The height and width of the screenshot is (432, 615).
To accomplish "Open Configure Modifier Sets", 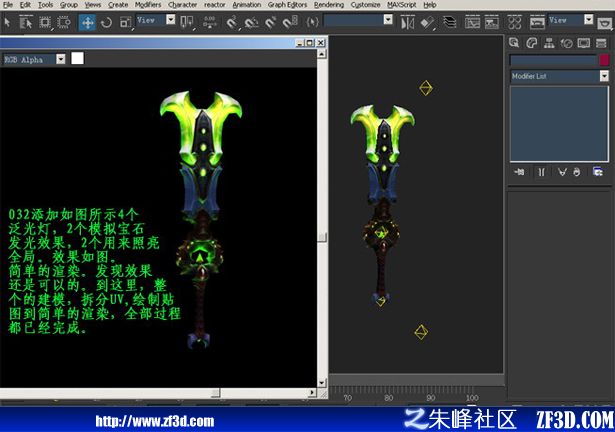I will click(598, 172).
